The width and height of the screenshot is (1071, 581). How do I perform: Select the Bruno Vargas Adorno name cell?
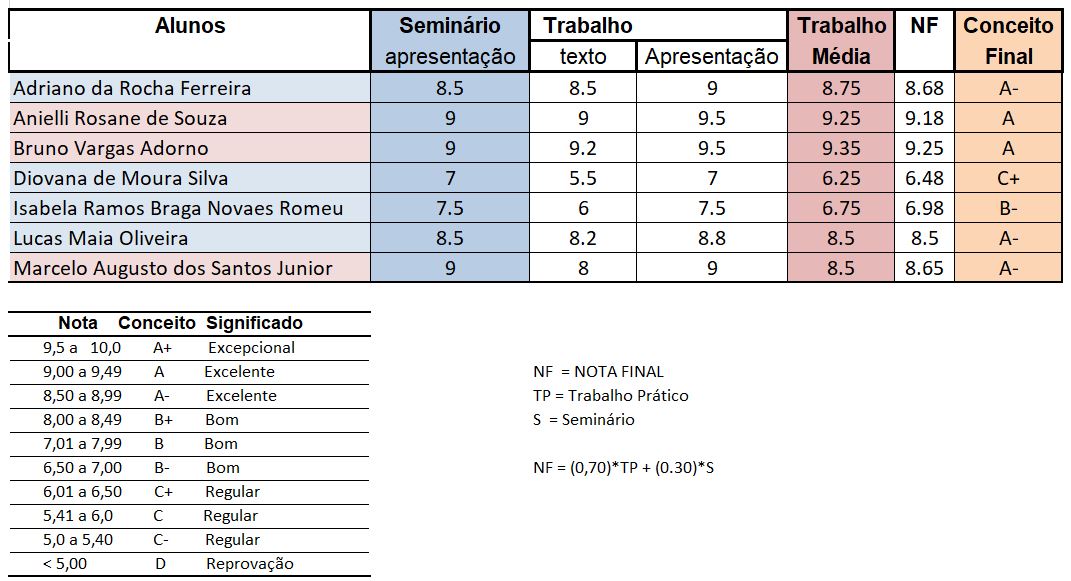click(x=111, y=148)
